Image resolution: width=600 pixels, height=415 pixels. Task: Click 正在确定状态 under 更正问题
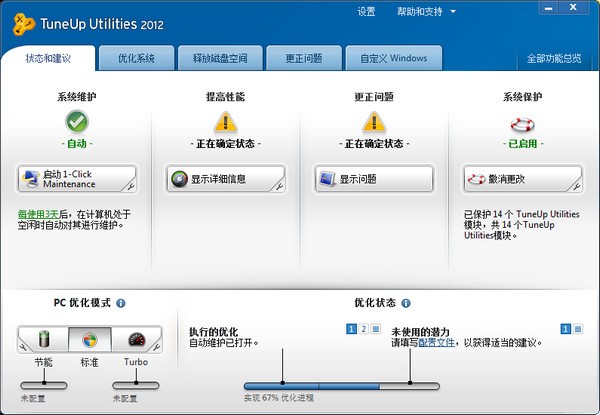coord(374,144)
